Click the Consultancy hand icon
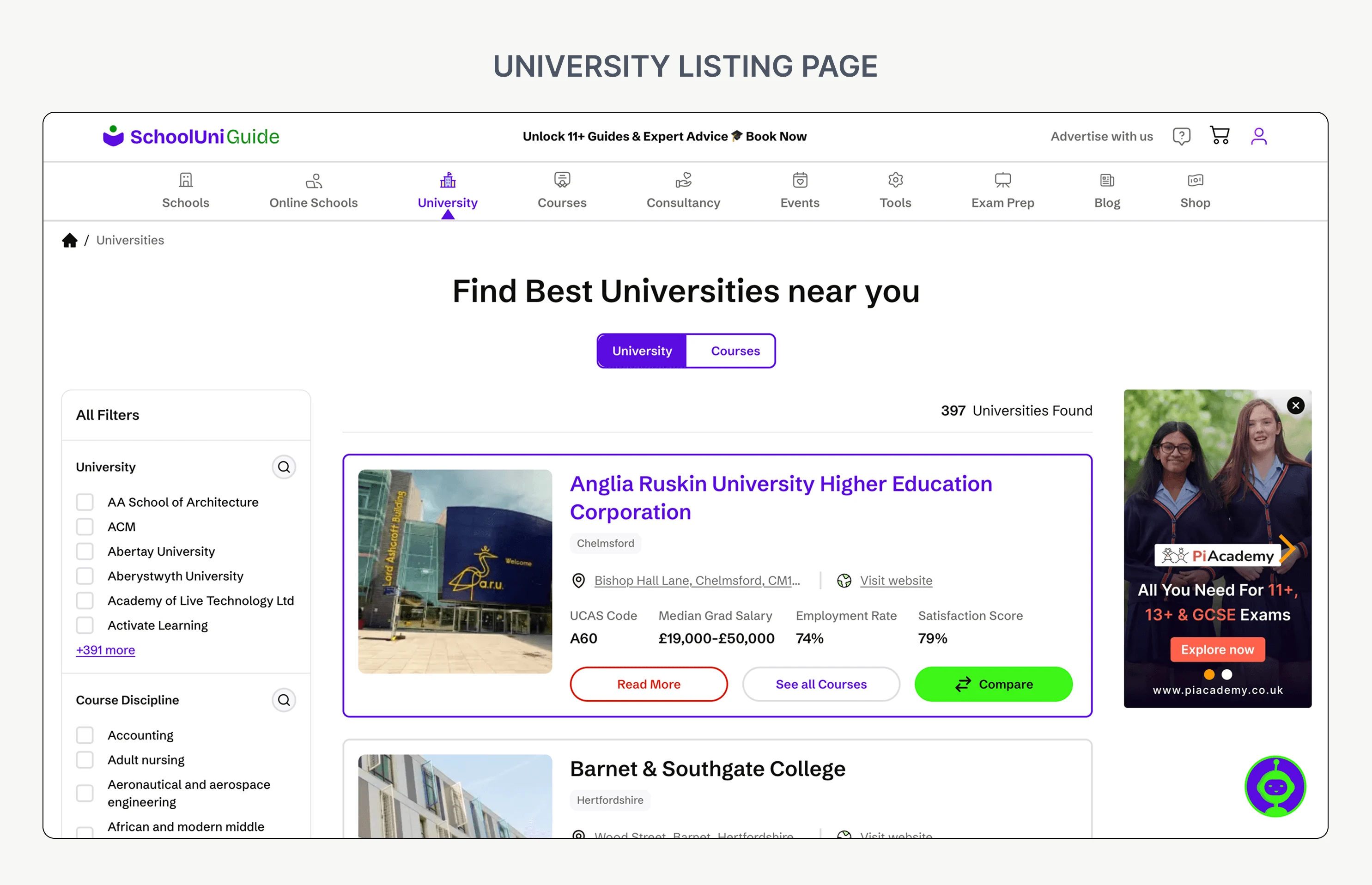 click(x=683, y=181)
